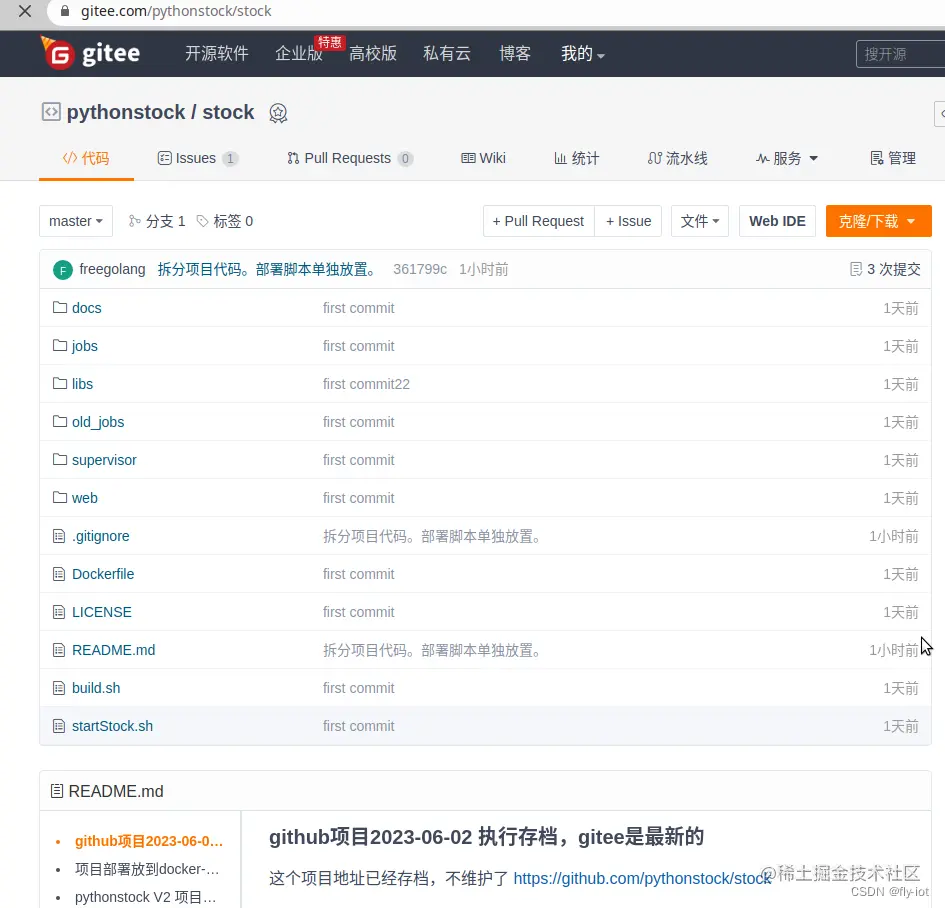Click the docs folder icon
Viewport: 945px width, 908px height.
click(x=59, y=308)
